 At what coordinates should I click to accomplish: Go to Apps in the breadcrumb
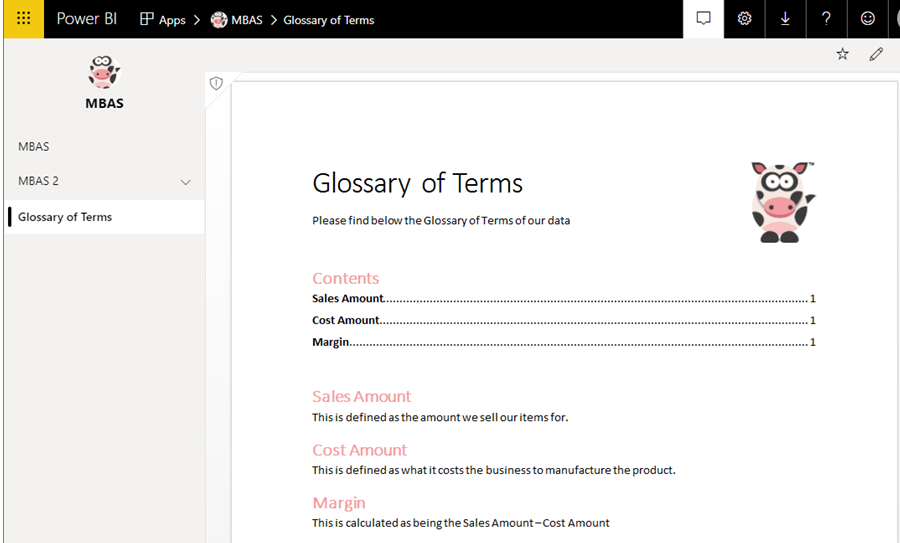point(172,20)
